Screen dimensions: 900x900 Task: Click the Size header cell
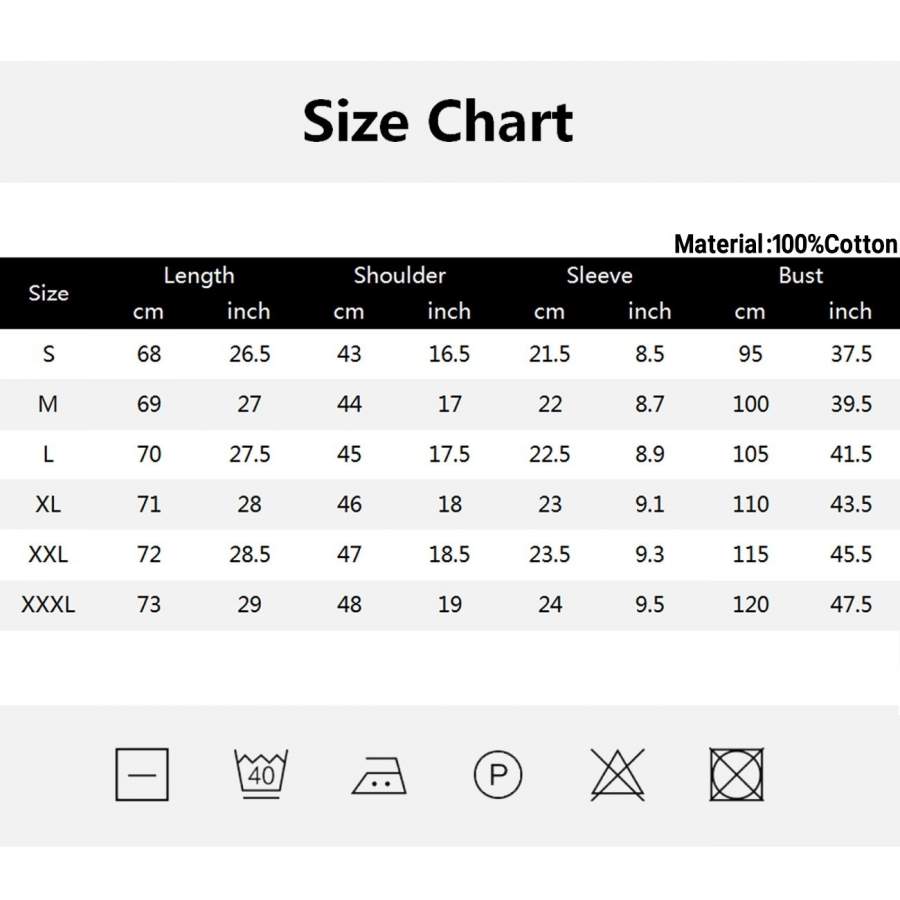[48, 293]
